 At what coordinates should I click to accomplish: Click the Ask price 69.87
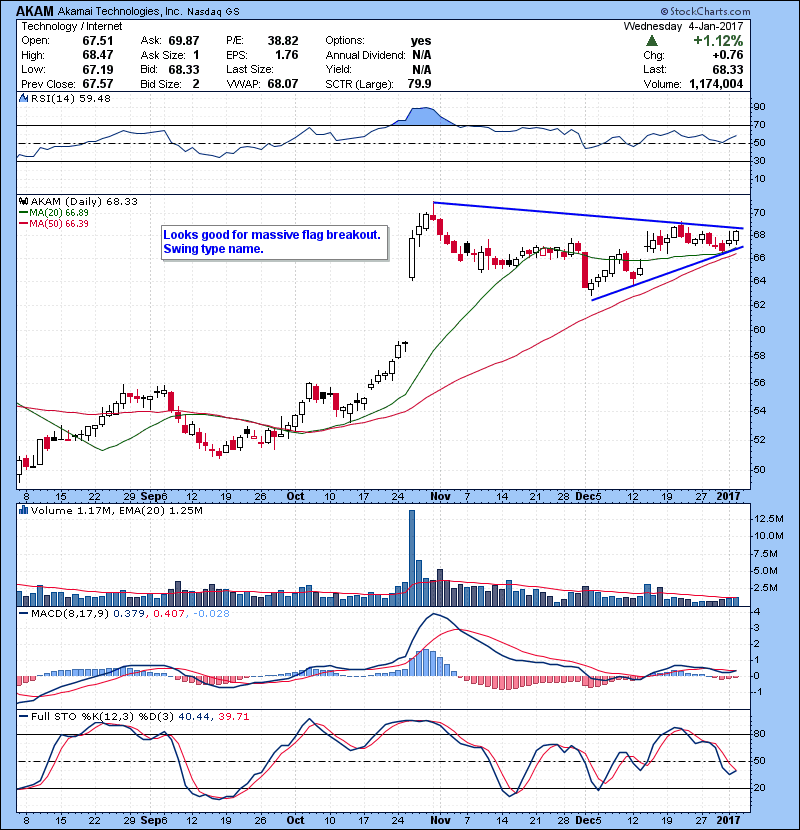tap(184, 41)
